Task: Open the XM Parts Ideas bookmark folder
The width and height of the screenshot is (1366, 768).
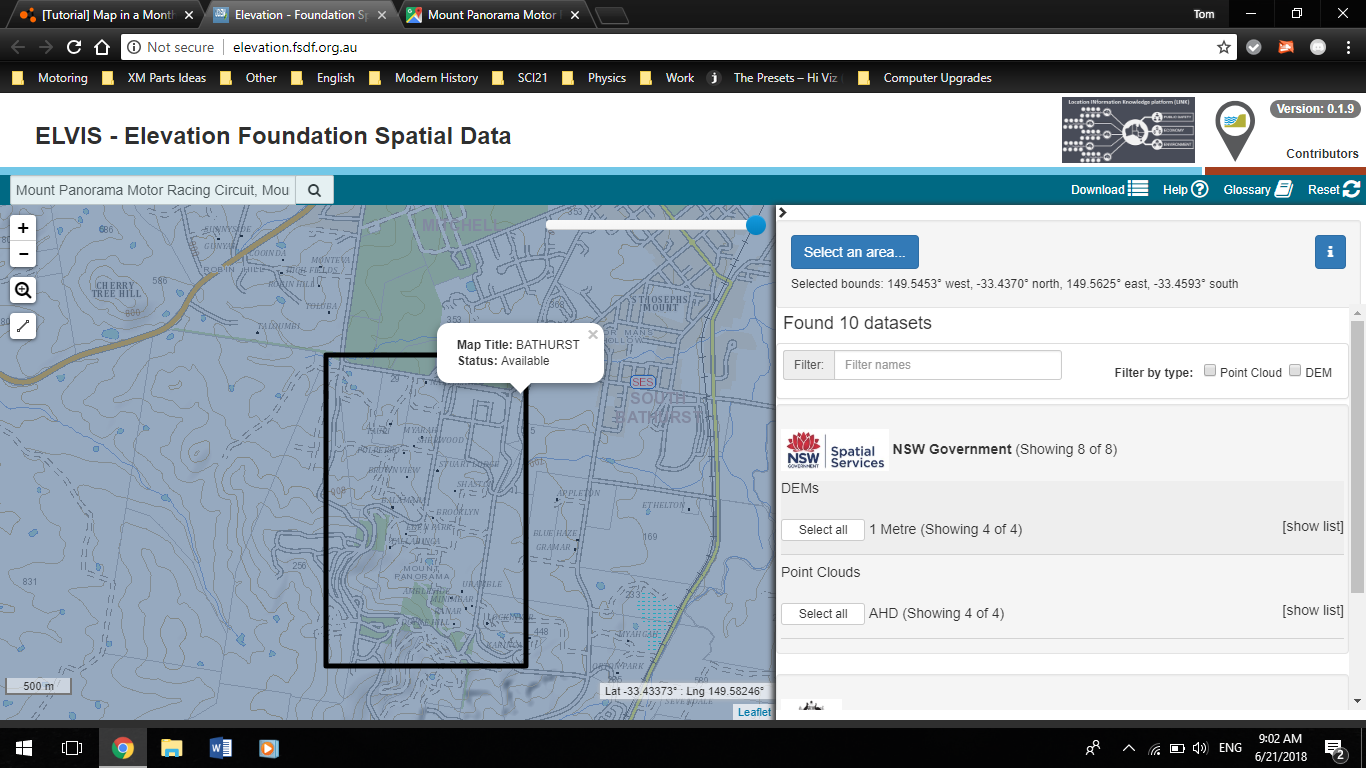Action: pos(155,78)
